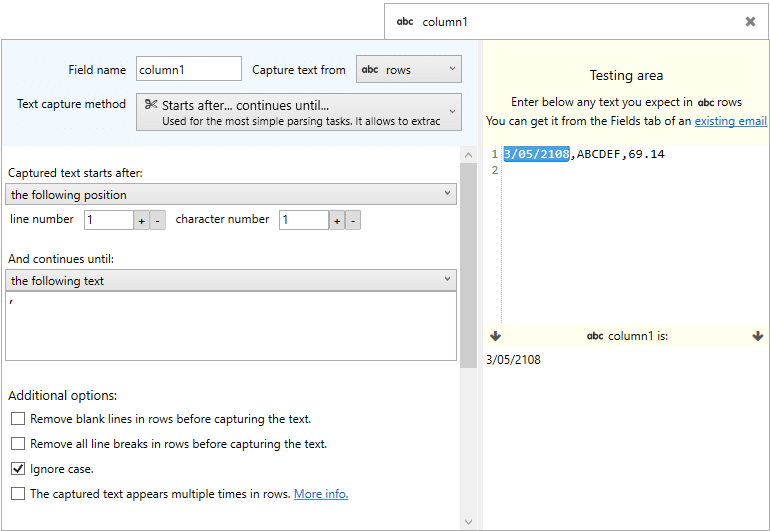The image size is (770, 531).
Task: Click the Field name input box
Action: (x=189, y=69)
